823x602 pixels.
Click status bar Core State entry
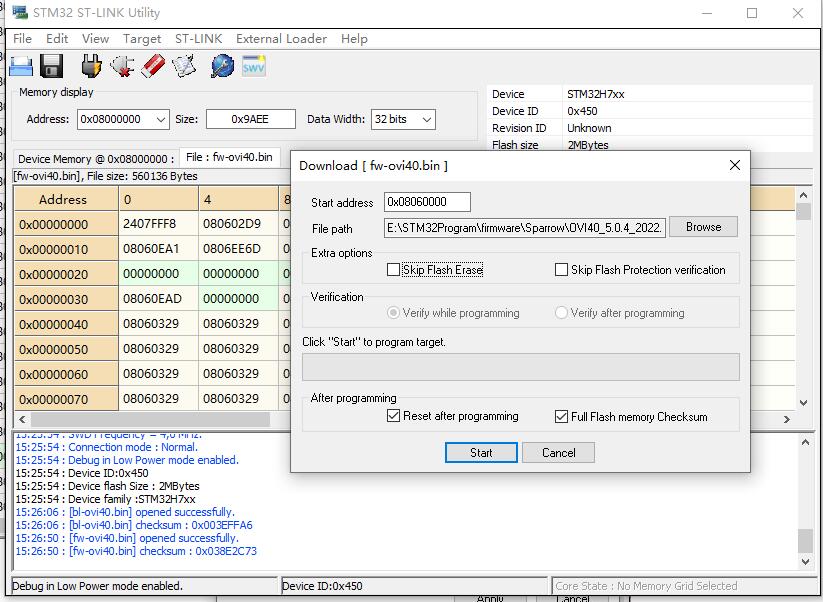[x=683, y=586]
